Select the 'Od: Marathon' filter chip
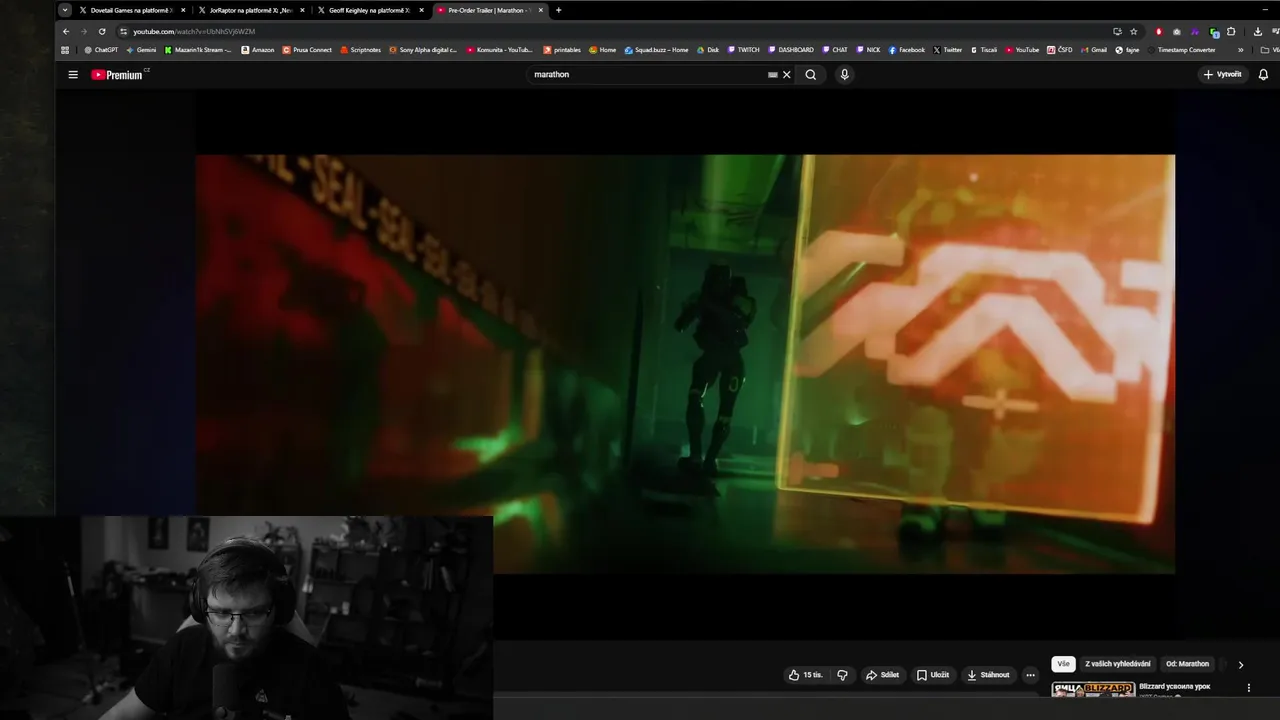1280x720 pixels. pyautogui.click(x=1187, y=664)
